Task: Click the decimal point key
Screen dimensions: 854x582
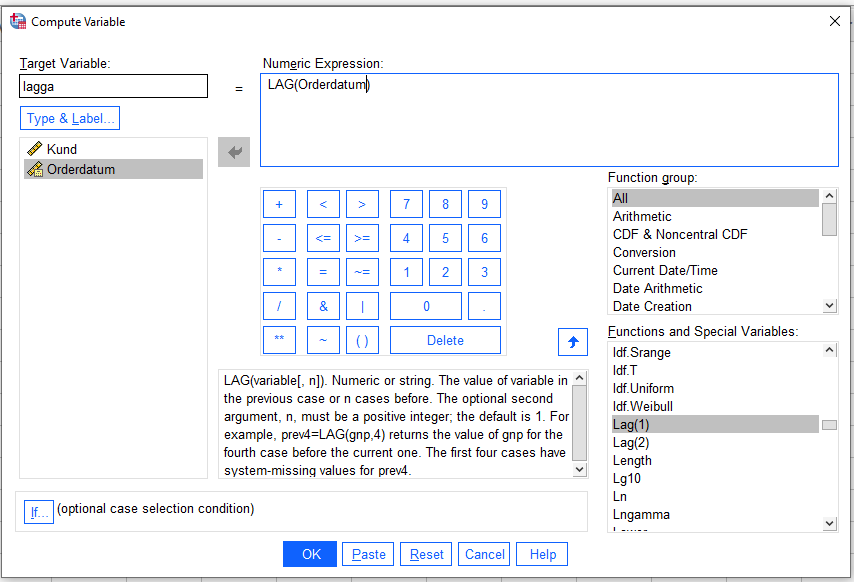Action: [484, 306]
